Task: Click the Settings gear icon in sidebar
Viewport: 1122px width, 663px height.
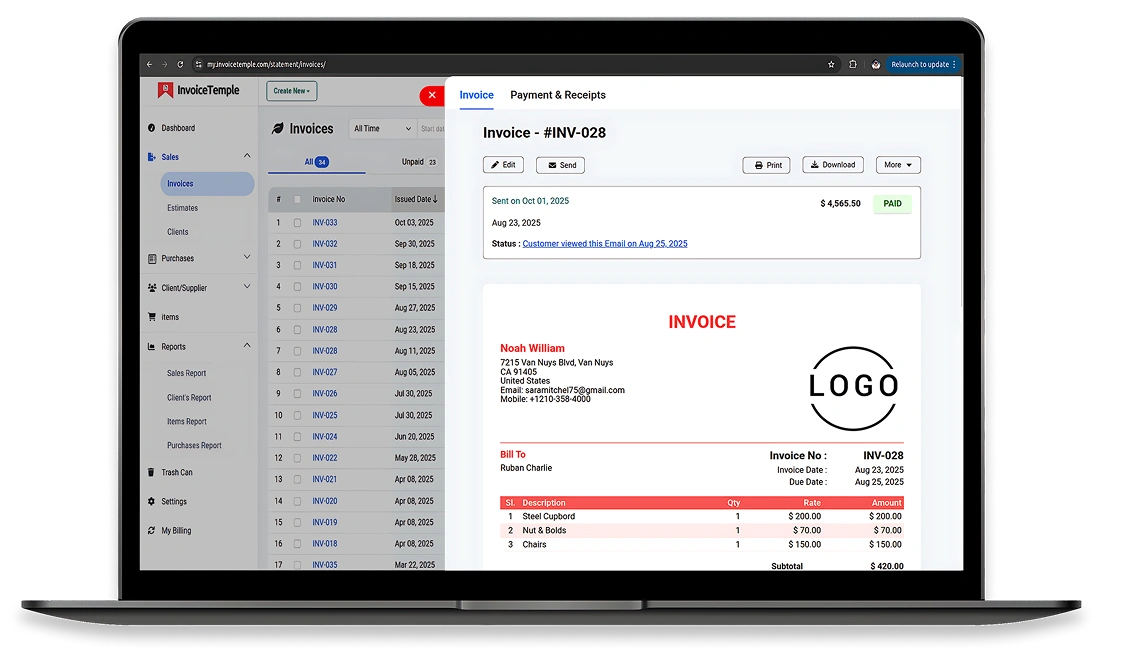Action: [x=152, y=501]
